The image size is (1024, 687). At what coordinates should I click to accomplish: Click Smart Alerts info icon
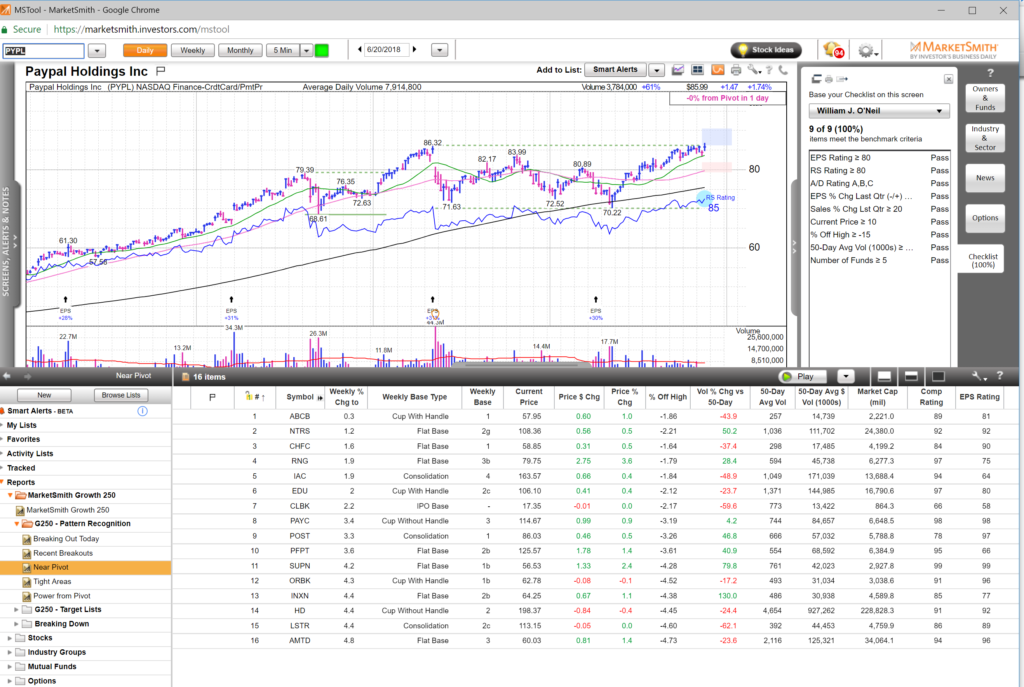pyautogui.click(x=142, y=411)
